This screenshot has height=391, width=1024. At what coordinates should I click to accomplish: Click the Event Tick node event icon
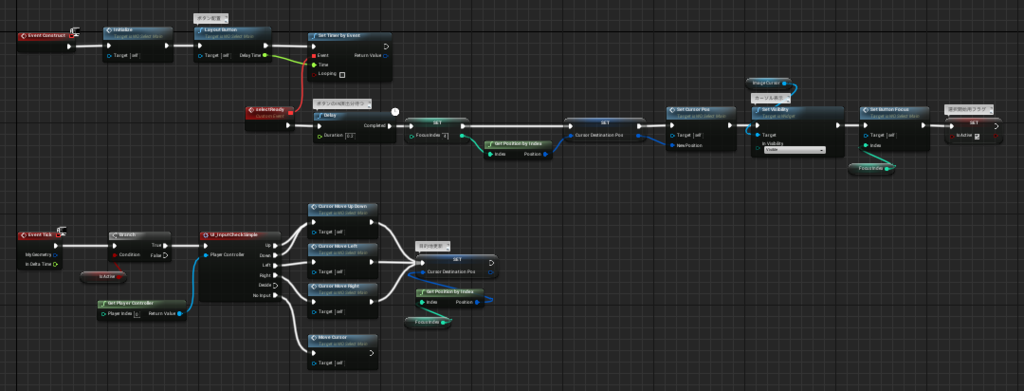(24, 235)
